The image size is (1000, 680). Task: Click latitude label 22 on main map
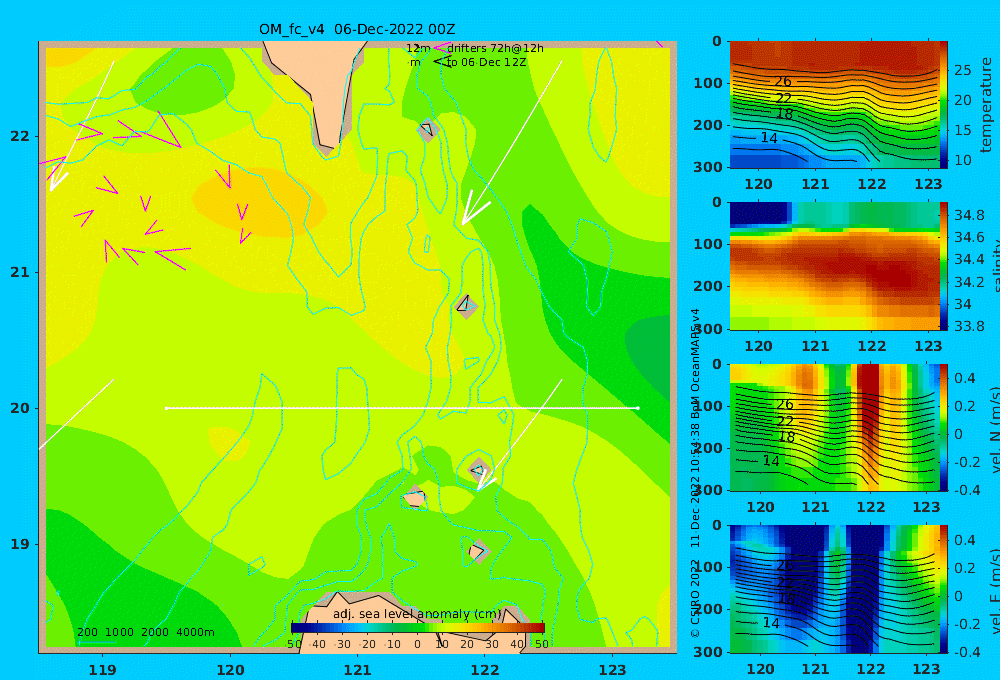click(x=20, y=136)
